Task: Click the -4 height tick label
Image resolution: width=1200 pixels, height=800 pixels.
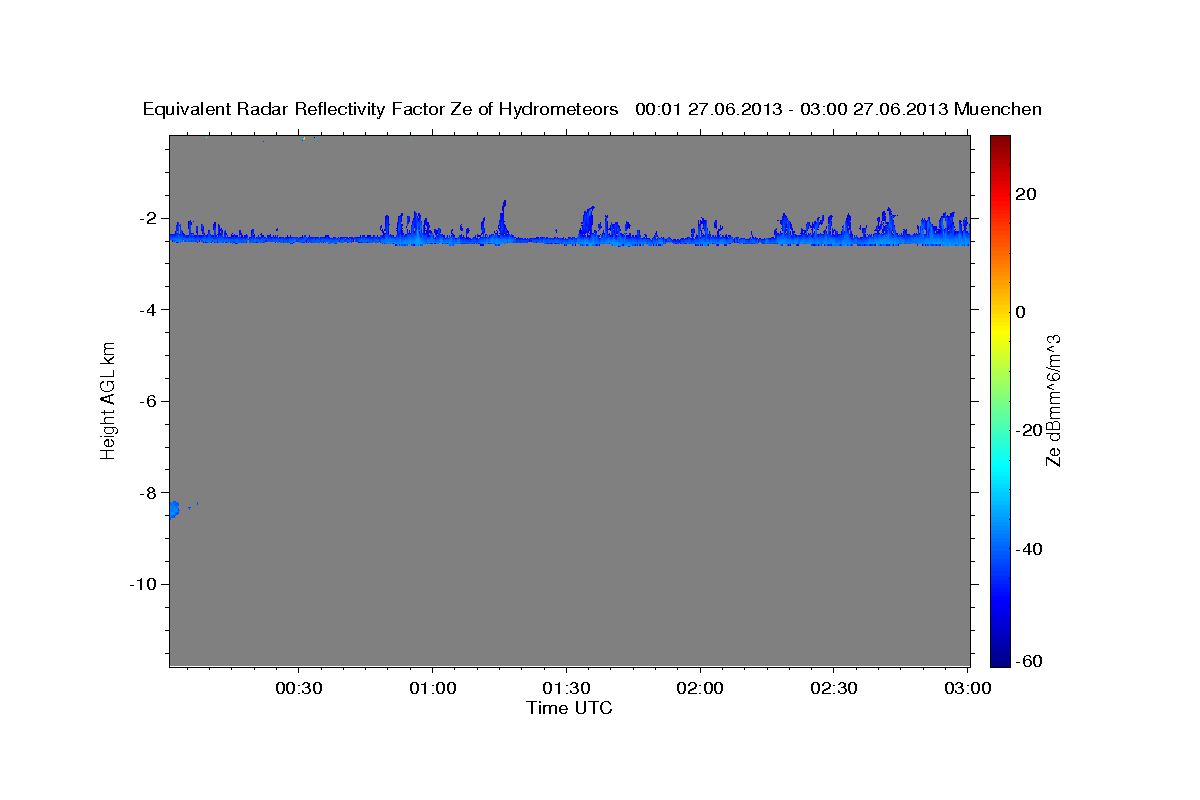Action: (148, 310)
